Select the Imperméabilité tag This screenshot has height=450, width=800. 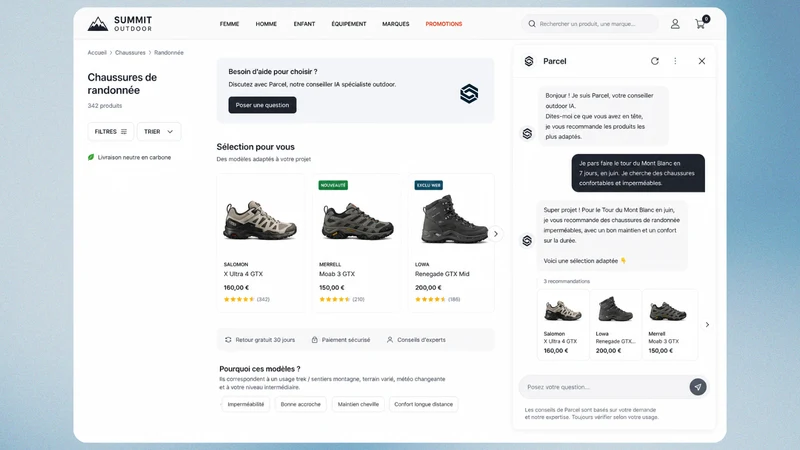246,404
